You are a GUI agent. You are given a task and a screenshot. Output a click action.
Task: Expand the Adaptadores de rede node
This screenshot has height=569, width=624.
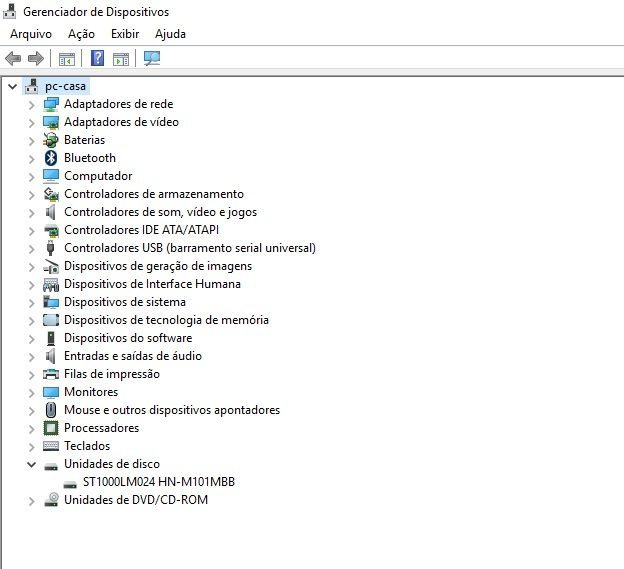(x=31, y=105)
